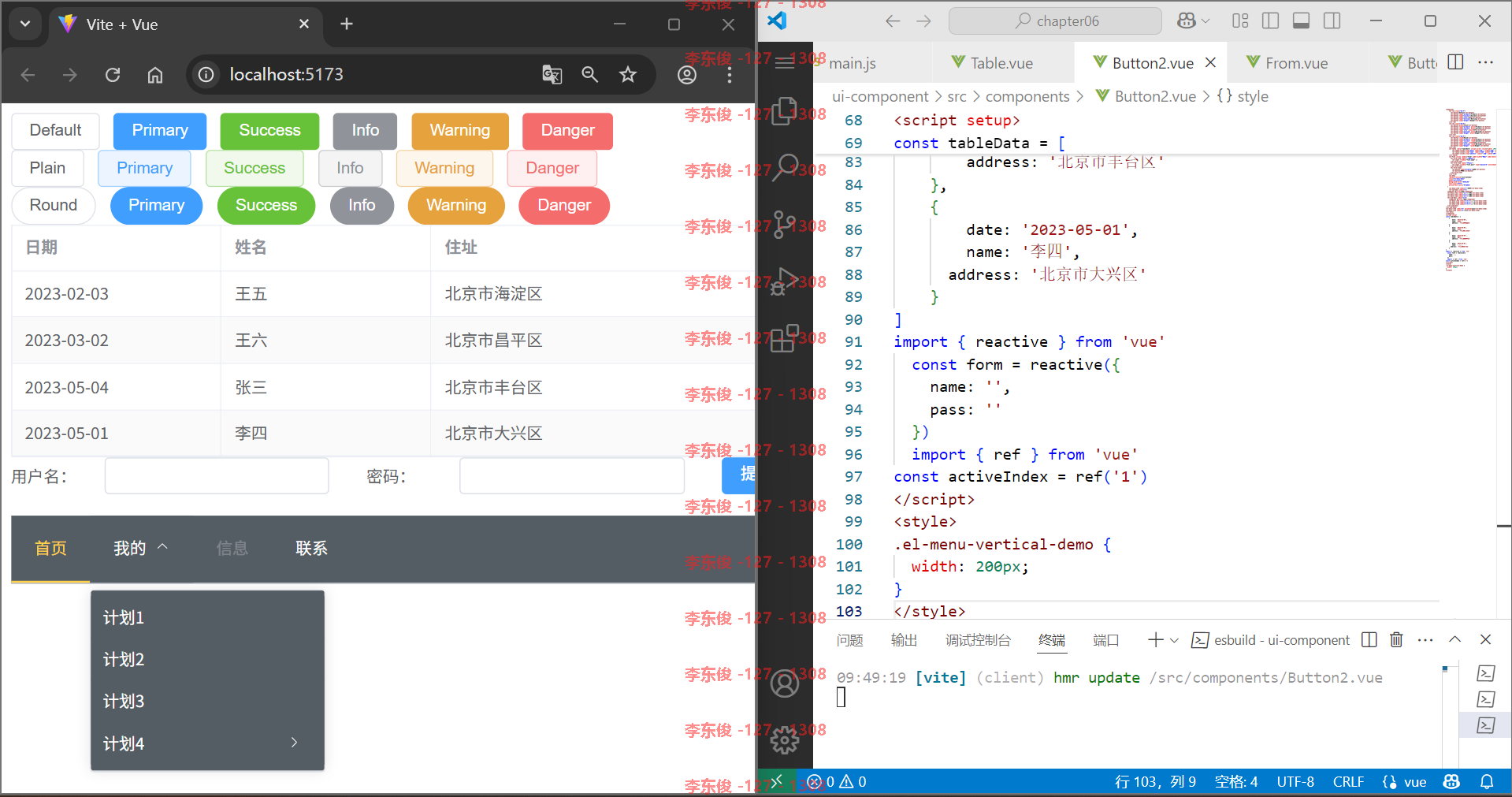Screen dimensions: 1512x797
Task: Click the Round default button
Action: [54, 206]
